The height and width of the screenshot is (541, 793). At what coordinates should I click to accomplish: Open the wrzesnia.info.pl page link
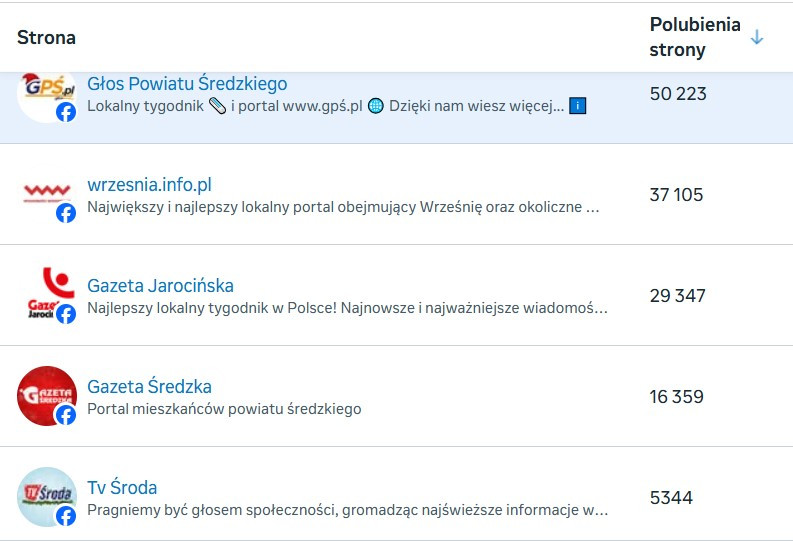click(149, 185)
